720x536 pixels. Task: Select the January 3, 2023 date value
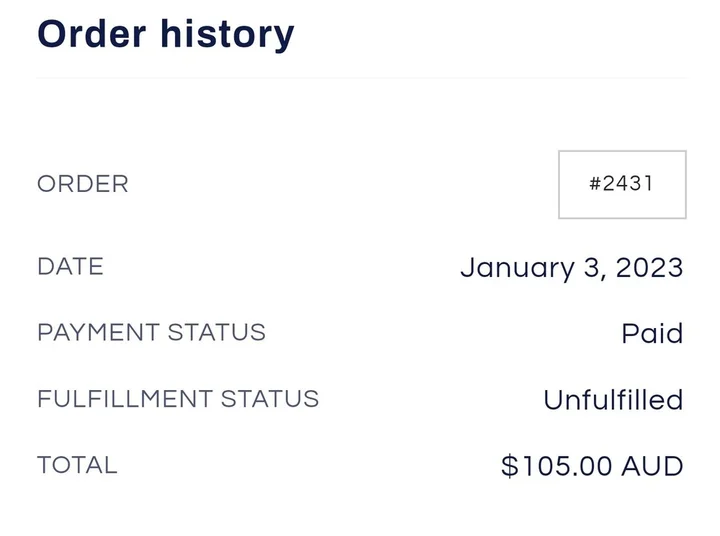[571, 268]
